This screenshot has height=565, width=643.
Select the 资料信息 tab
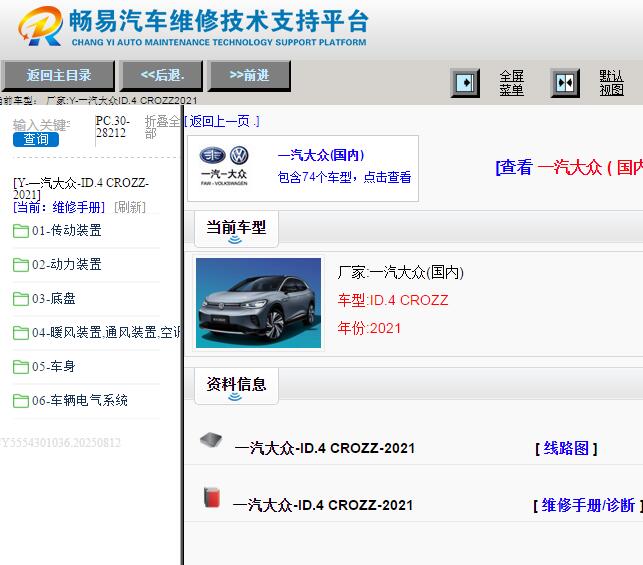tap(236, 385)
